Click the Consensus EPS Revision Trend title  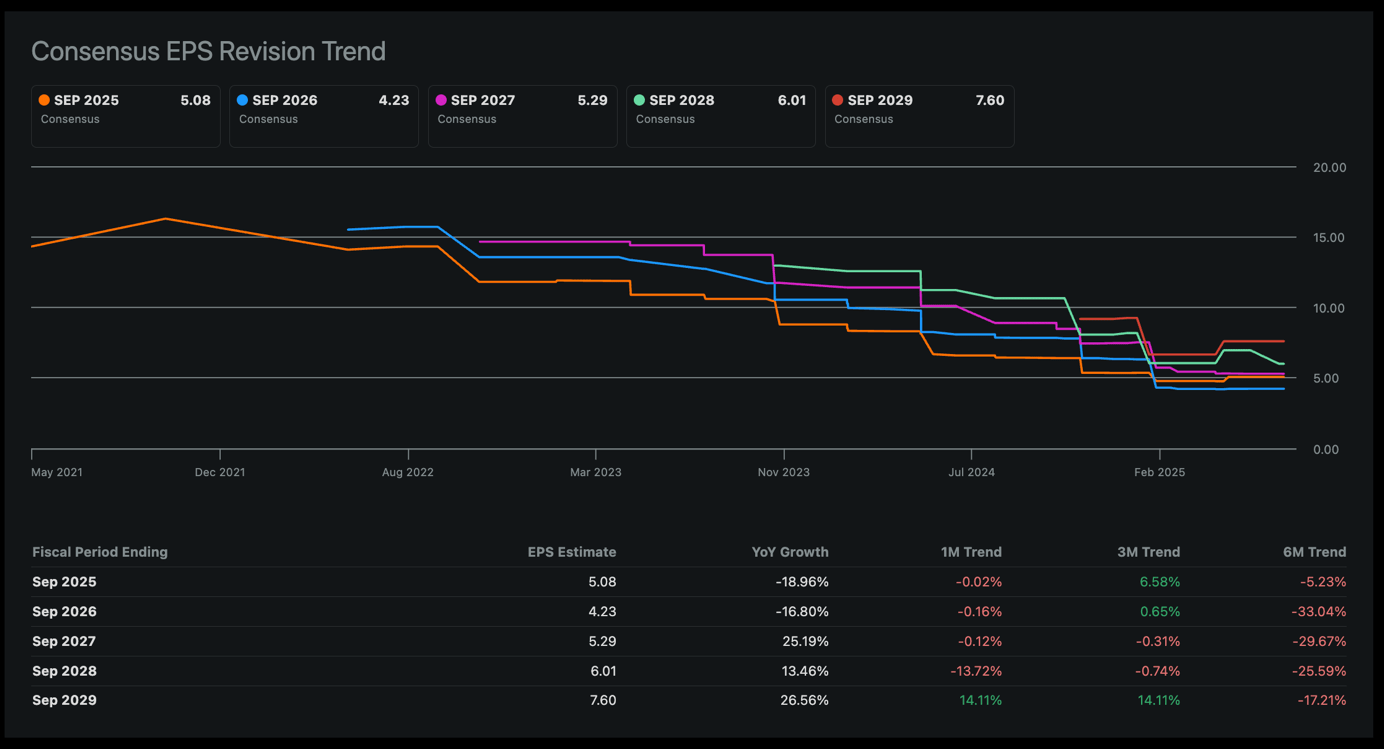click(x=208, y=51)
